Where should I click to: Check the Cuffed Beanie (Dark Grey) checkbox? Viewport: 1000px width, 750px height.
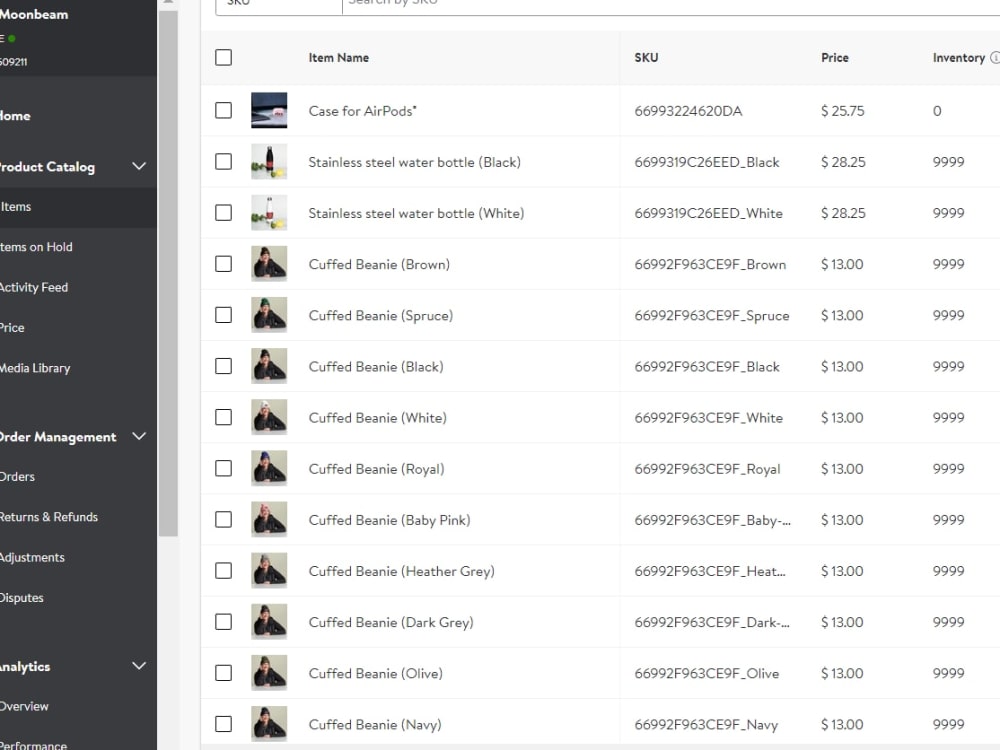223,621
